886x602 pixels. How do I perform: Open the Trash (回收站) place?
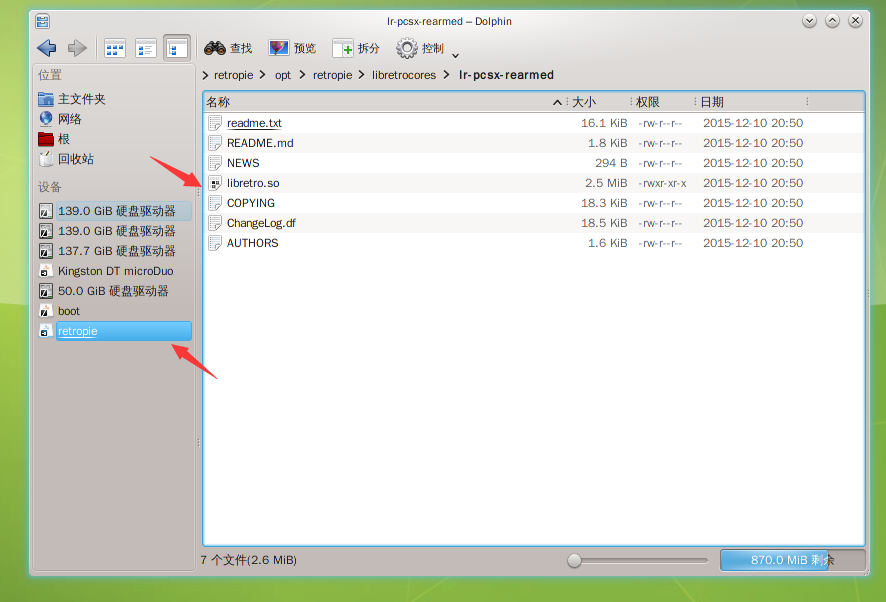coord(75,159)
